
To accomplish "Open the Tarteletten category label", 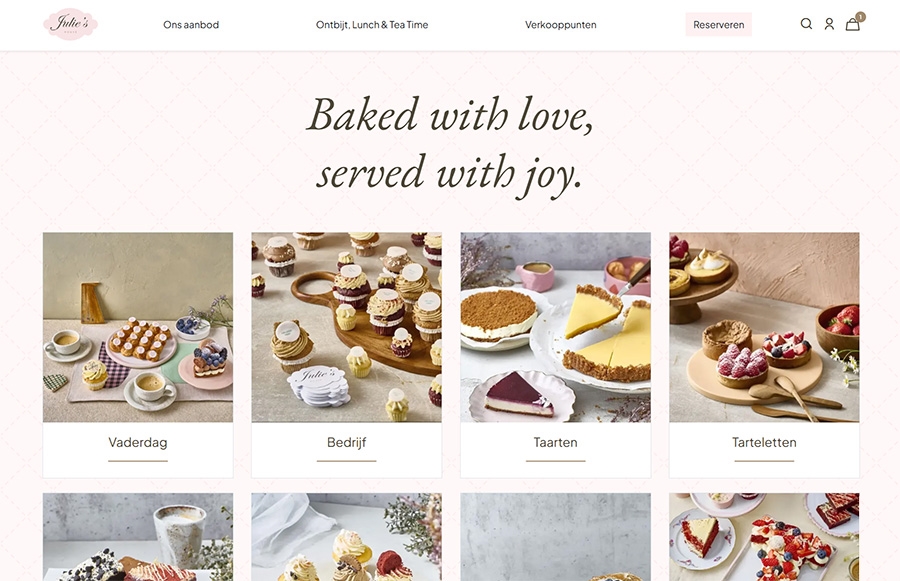I will [x=765, y=443].
